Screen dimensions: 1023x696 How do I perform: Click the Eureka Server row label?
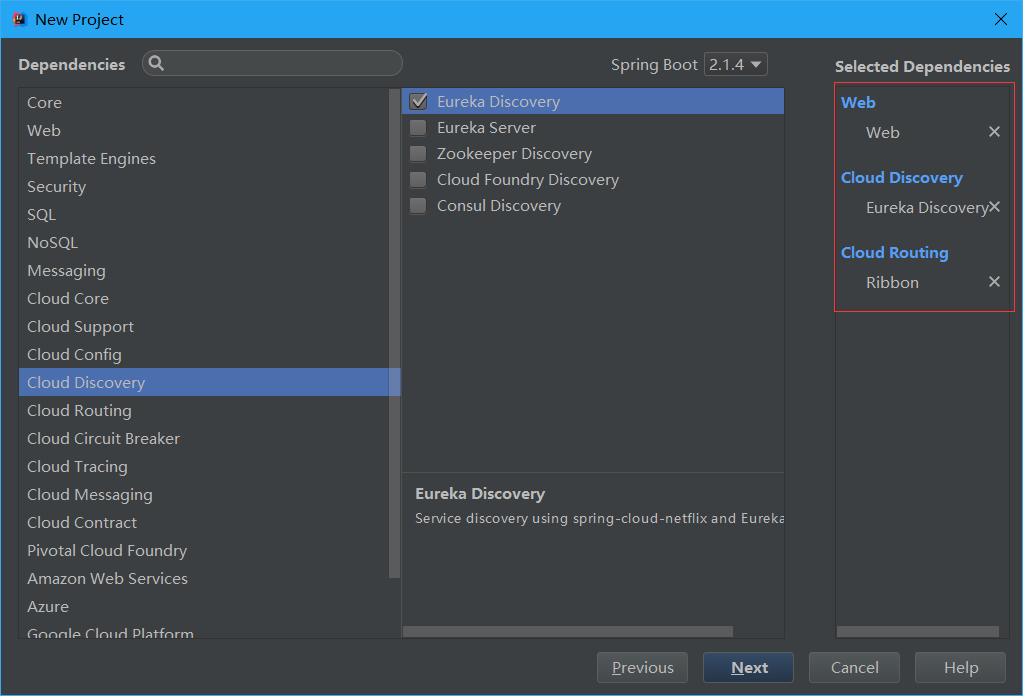[486, 128]
